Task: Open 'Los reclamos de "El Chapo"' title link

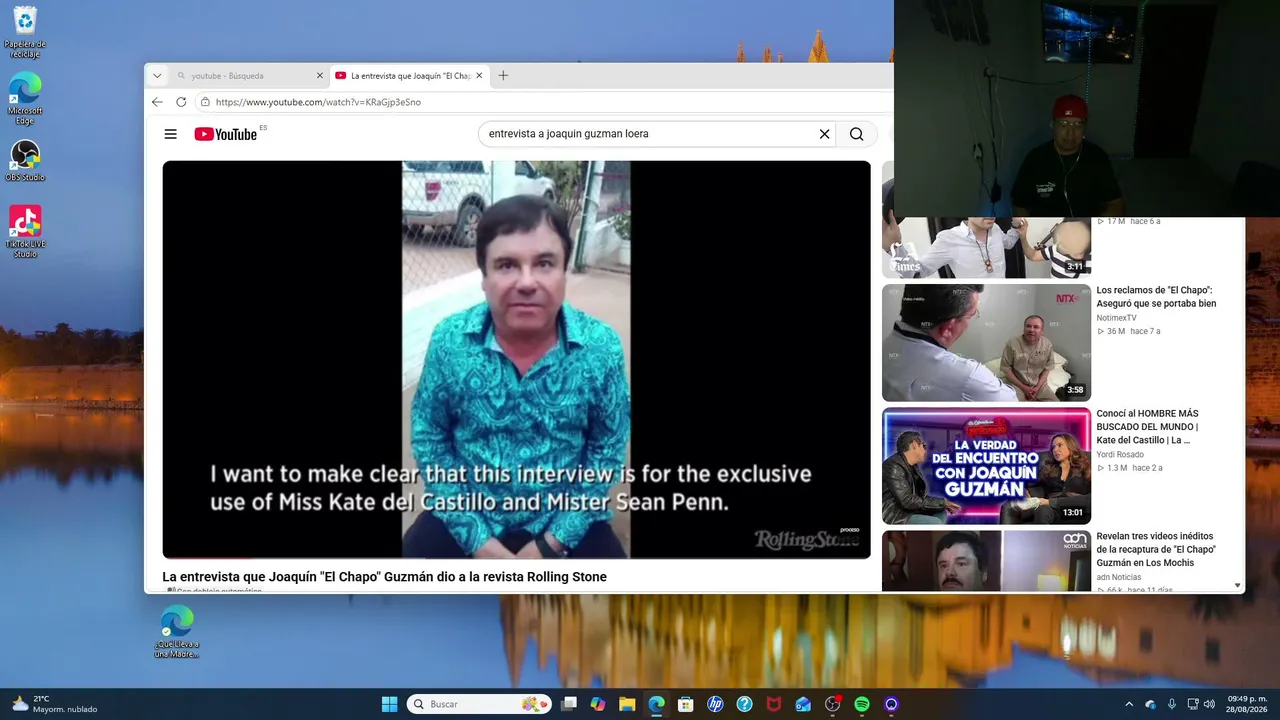Action: 1156,297
